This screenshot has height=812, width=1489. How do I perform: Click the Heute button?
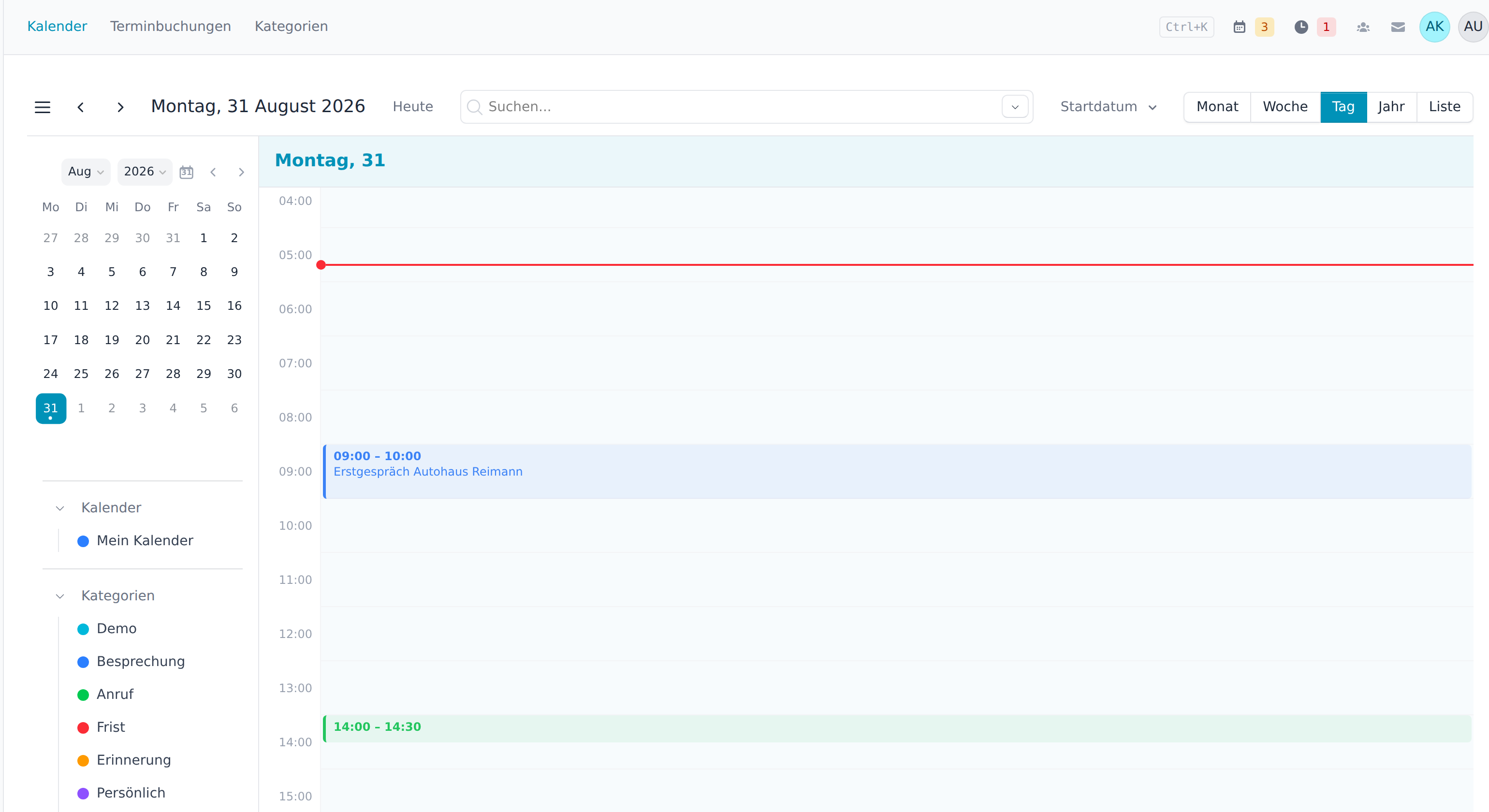pyautogui.click(x=412, y=107)
